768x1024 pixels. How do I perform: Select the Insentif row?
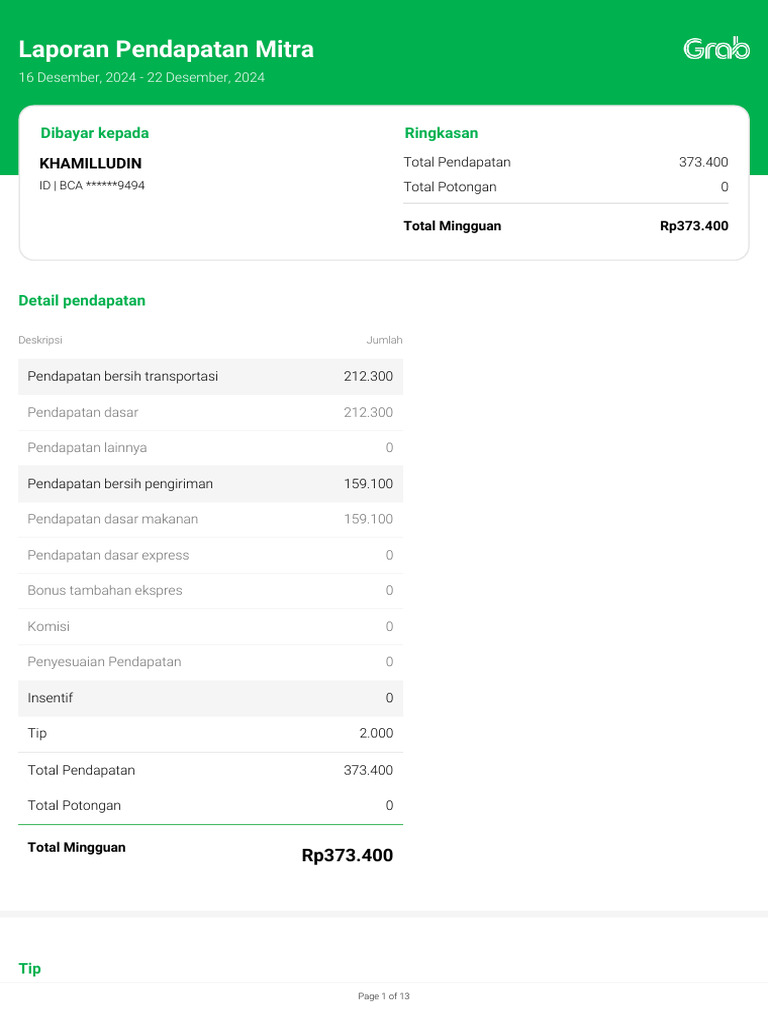point(210,698)
